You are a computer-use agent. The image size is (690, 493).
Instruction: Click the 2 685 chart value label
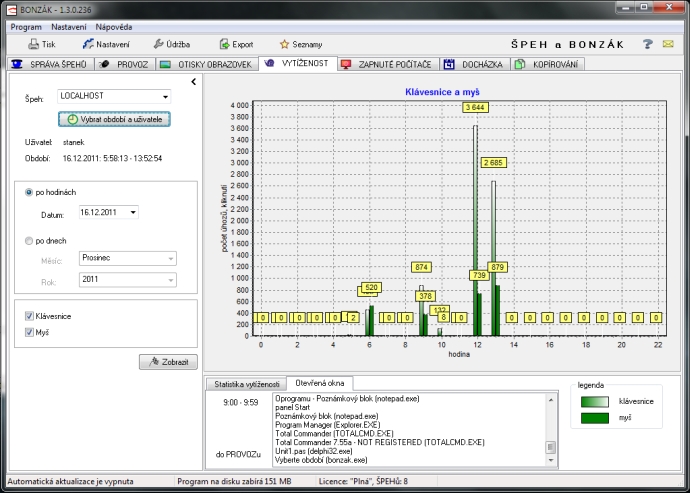[x=493, y=162]
